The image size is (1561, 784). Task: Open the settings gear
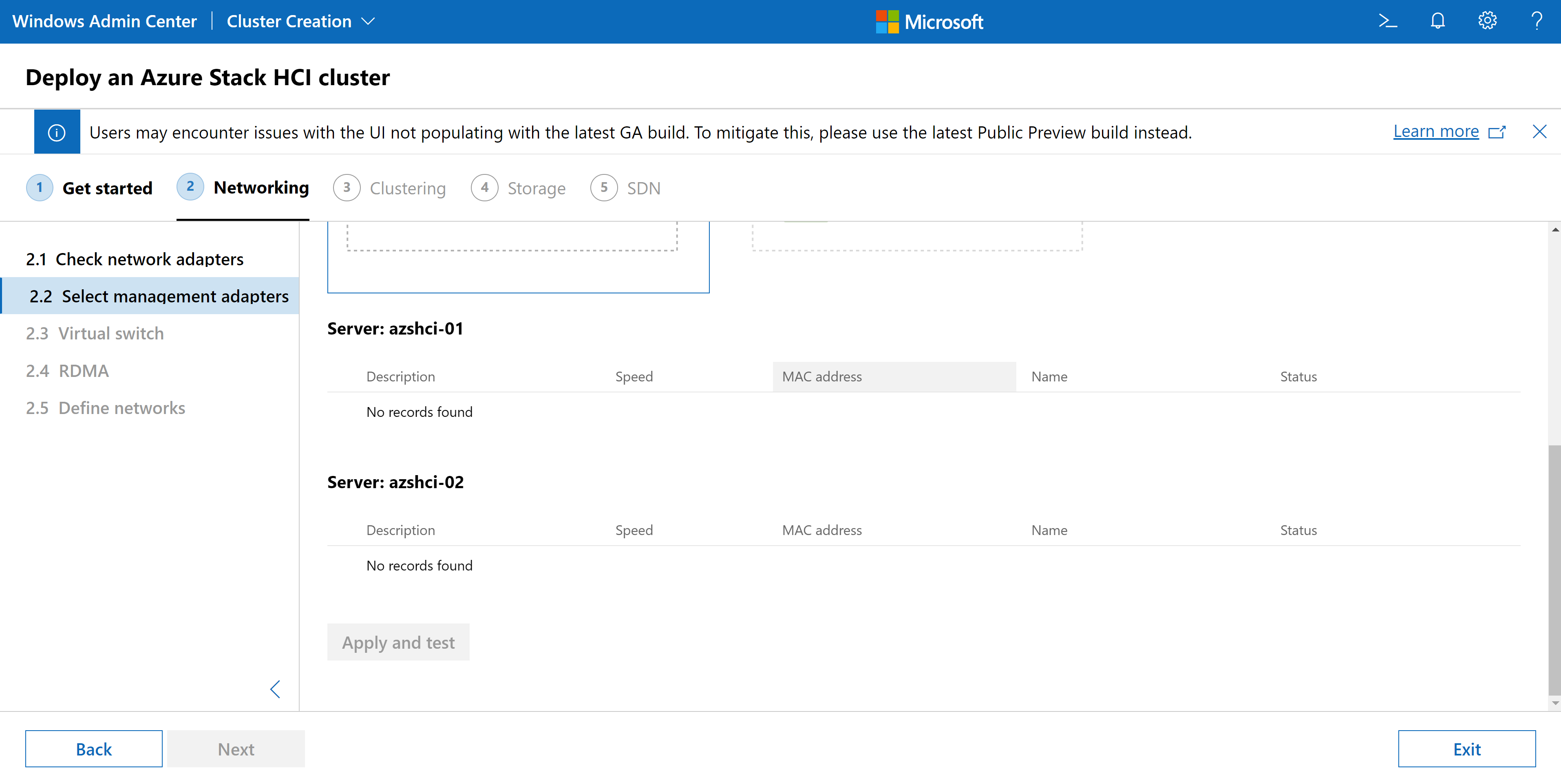tap(1487, 21)
